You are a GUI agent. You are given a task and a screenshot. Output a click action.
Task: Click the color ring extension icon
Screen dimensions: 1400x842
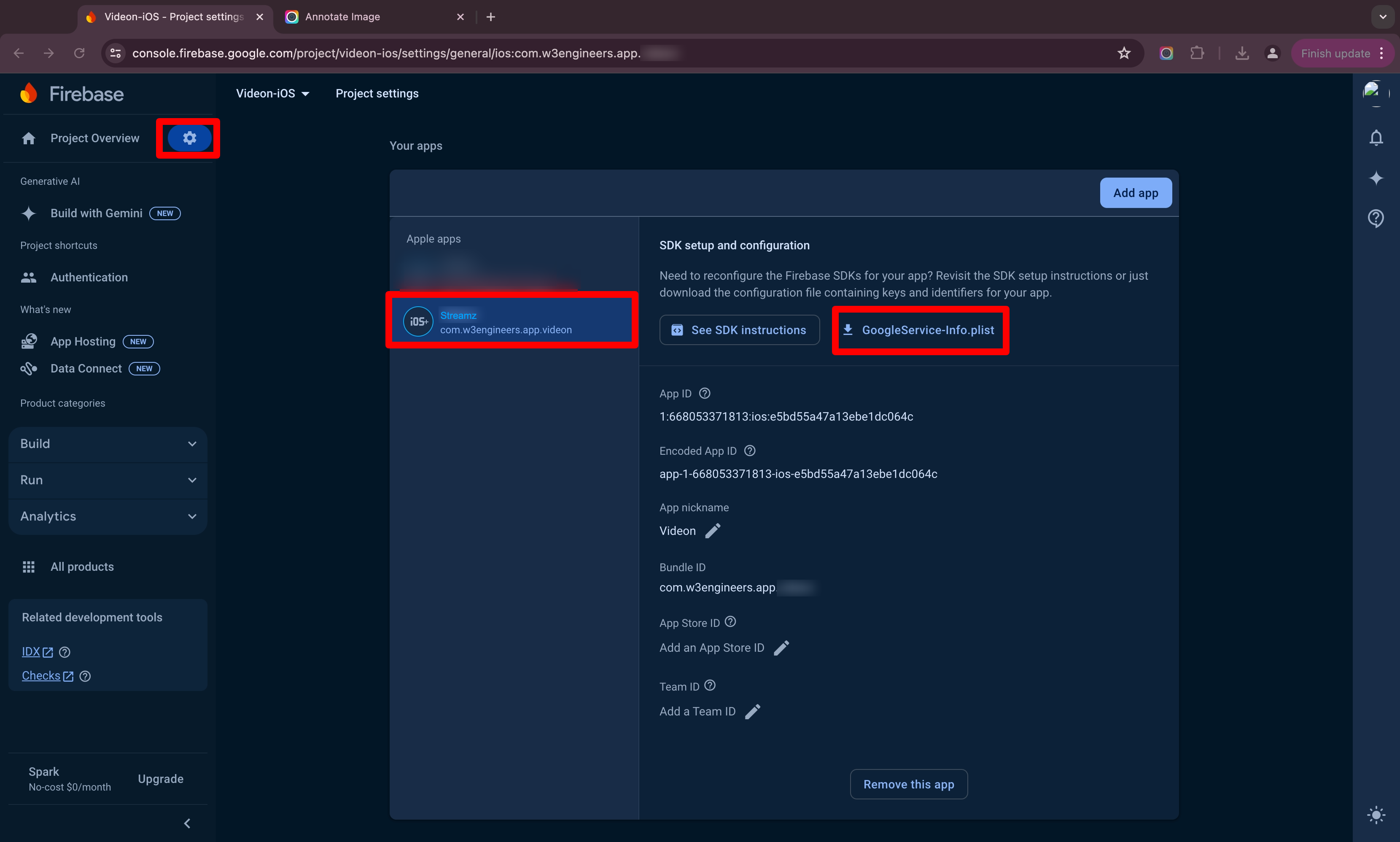coord(1166,53)
